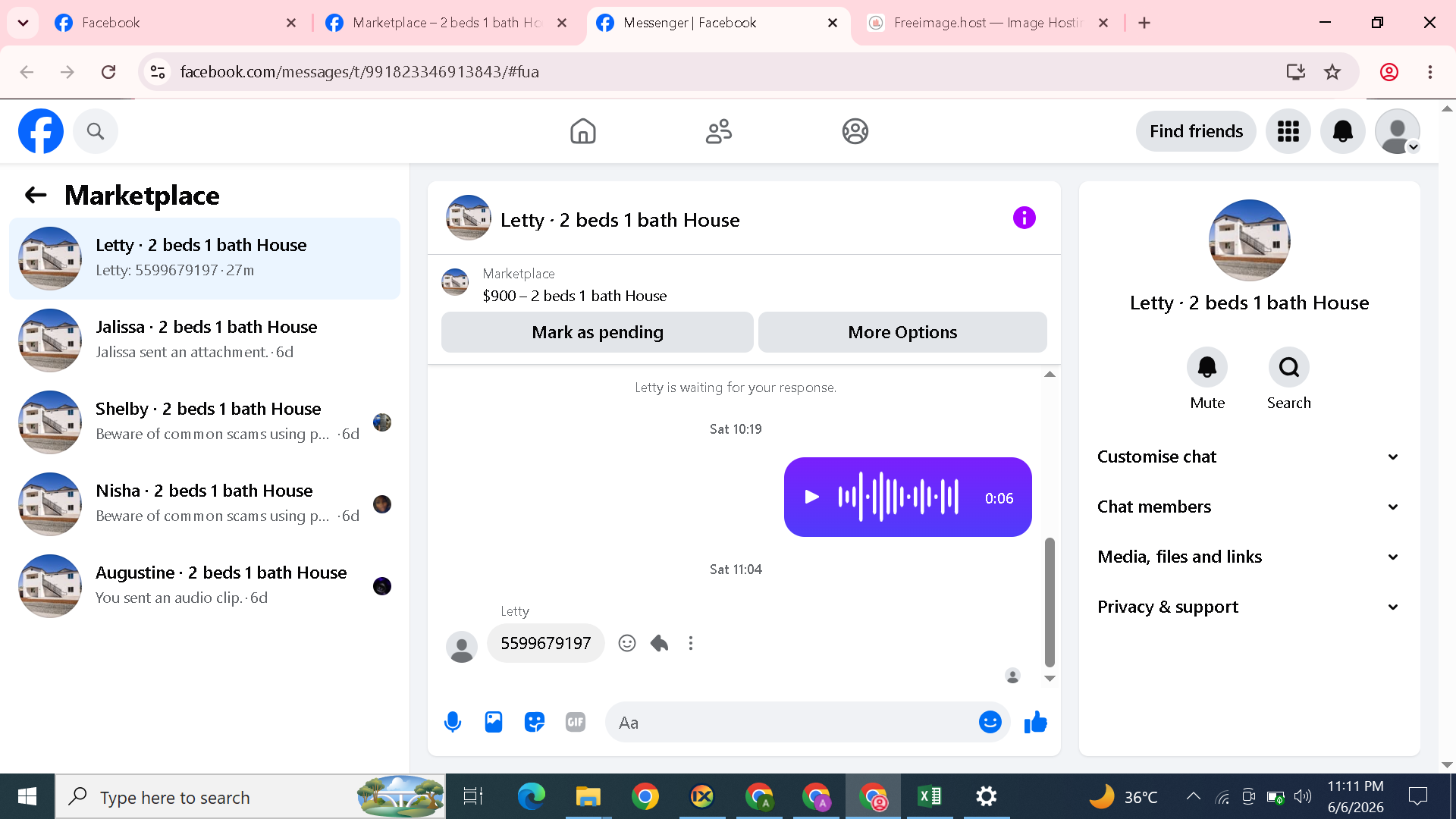Open the Jalissa 2 beds 1 bath House chat
The height and width of the screenshot is (819, 1456).
pos(205,340)
